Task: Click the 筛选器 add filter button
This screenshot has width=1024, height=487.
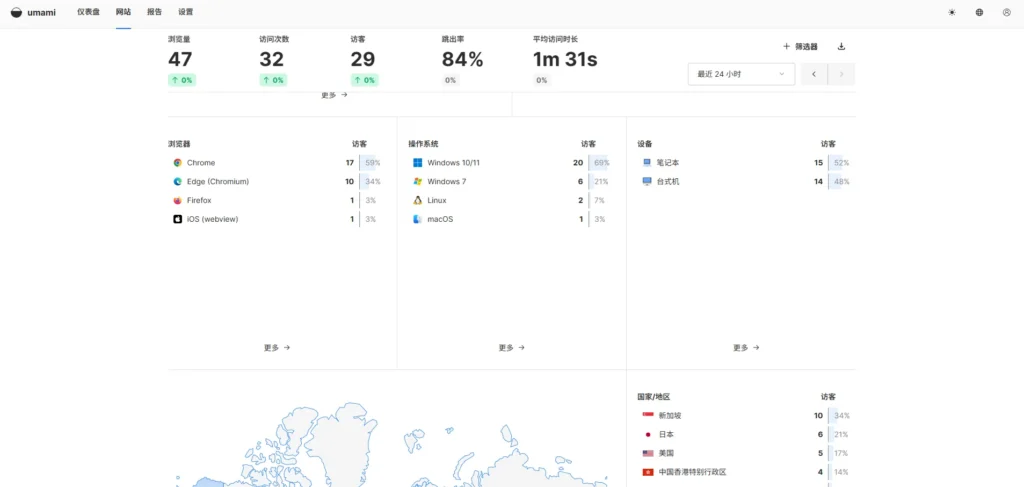Action: pos(800,46)
